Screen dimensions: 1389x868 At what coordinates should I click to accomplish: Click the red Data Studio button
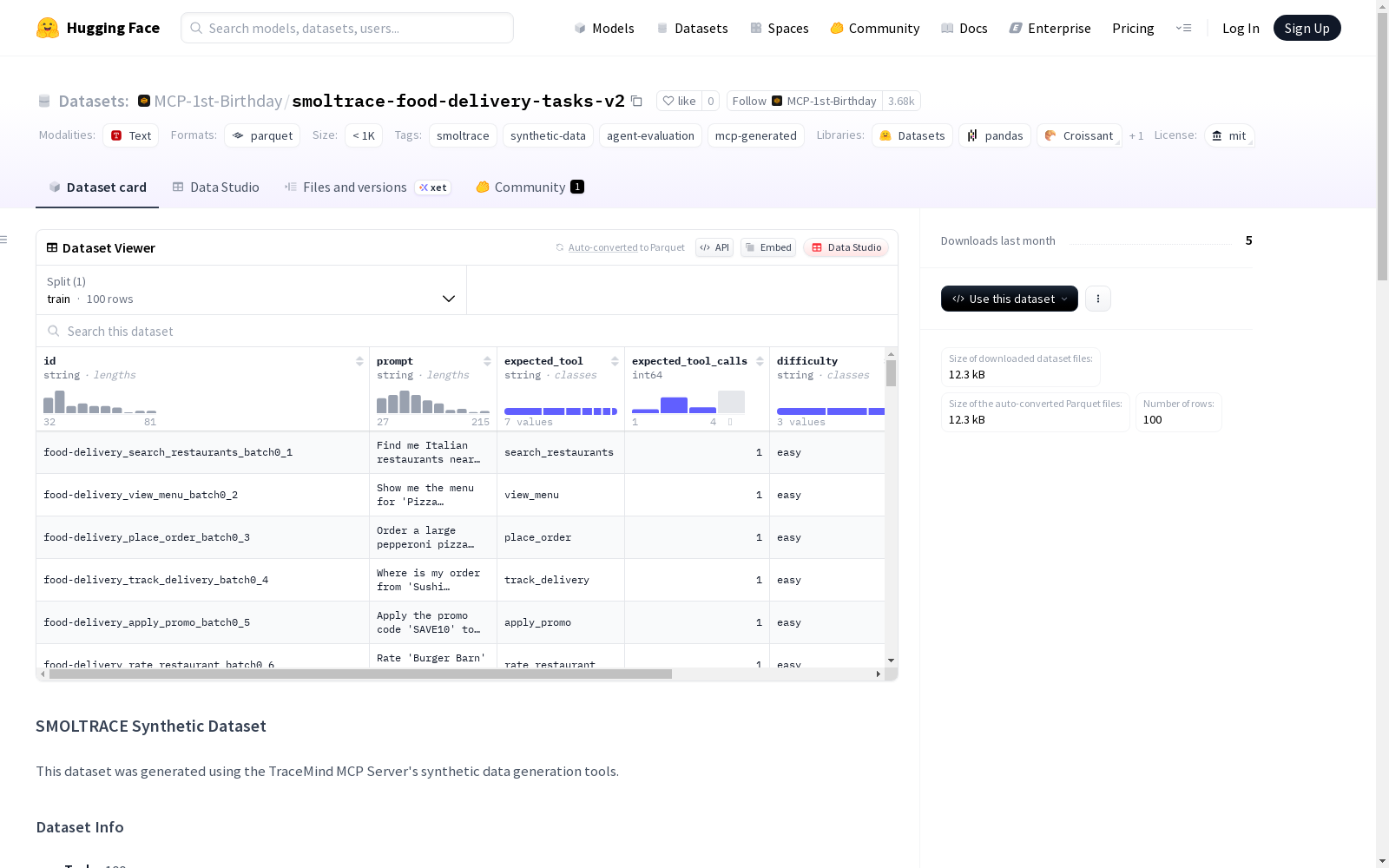coord(846,247)
